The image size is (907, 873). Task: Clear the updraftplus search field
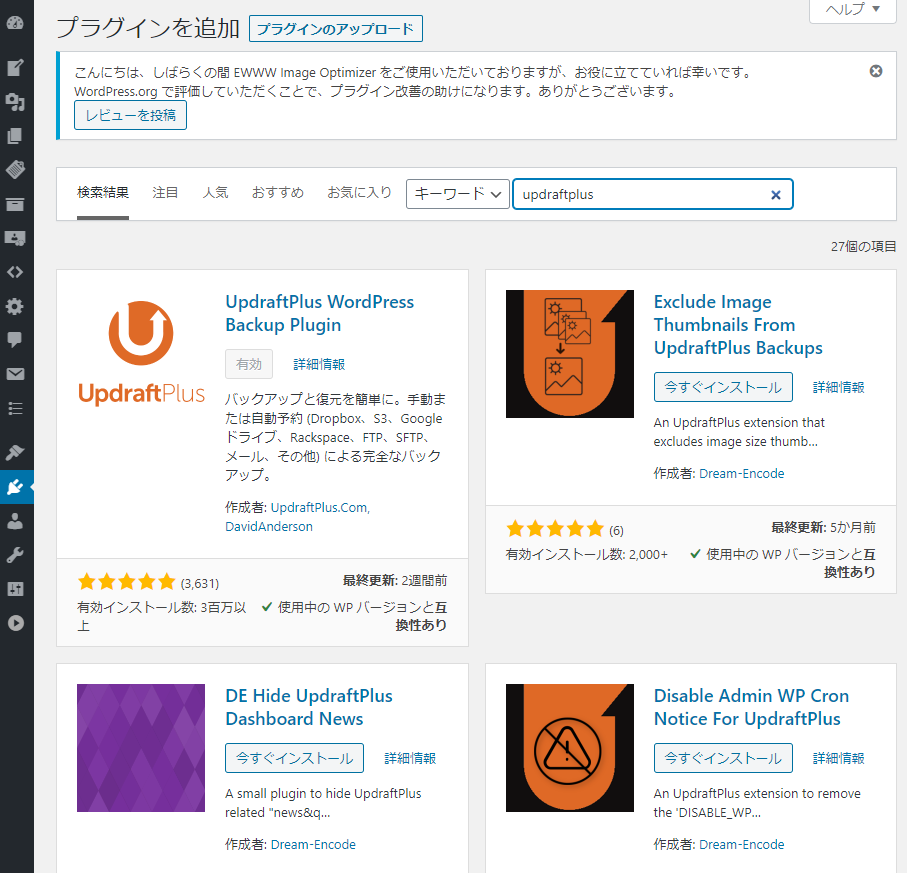point(776,195)
